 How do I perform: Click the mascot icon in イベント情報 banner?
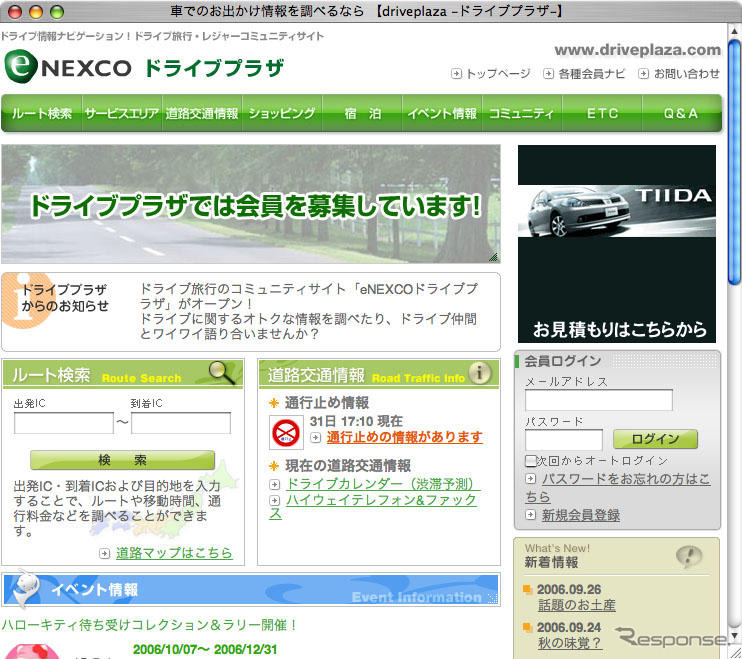[x=25, y=588]
